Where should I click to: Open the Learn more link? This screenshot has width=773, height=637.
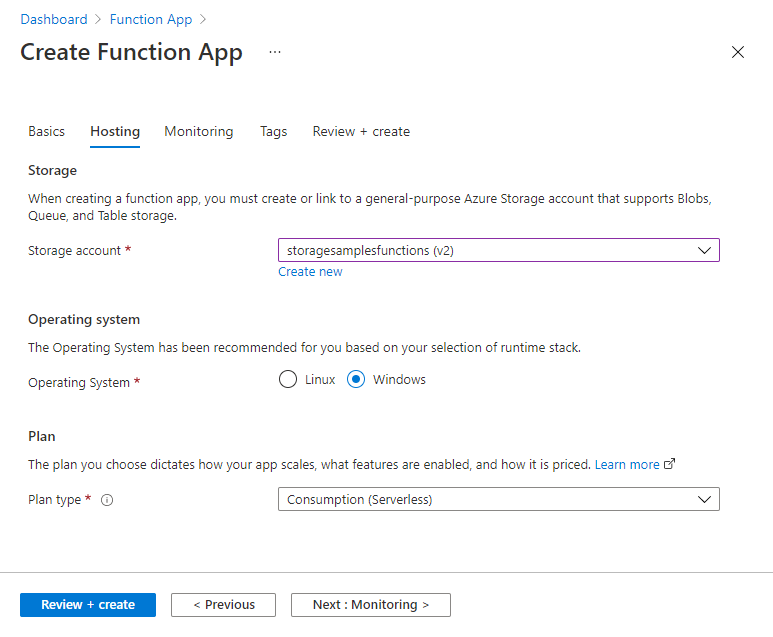(627, 464)
